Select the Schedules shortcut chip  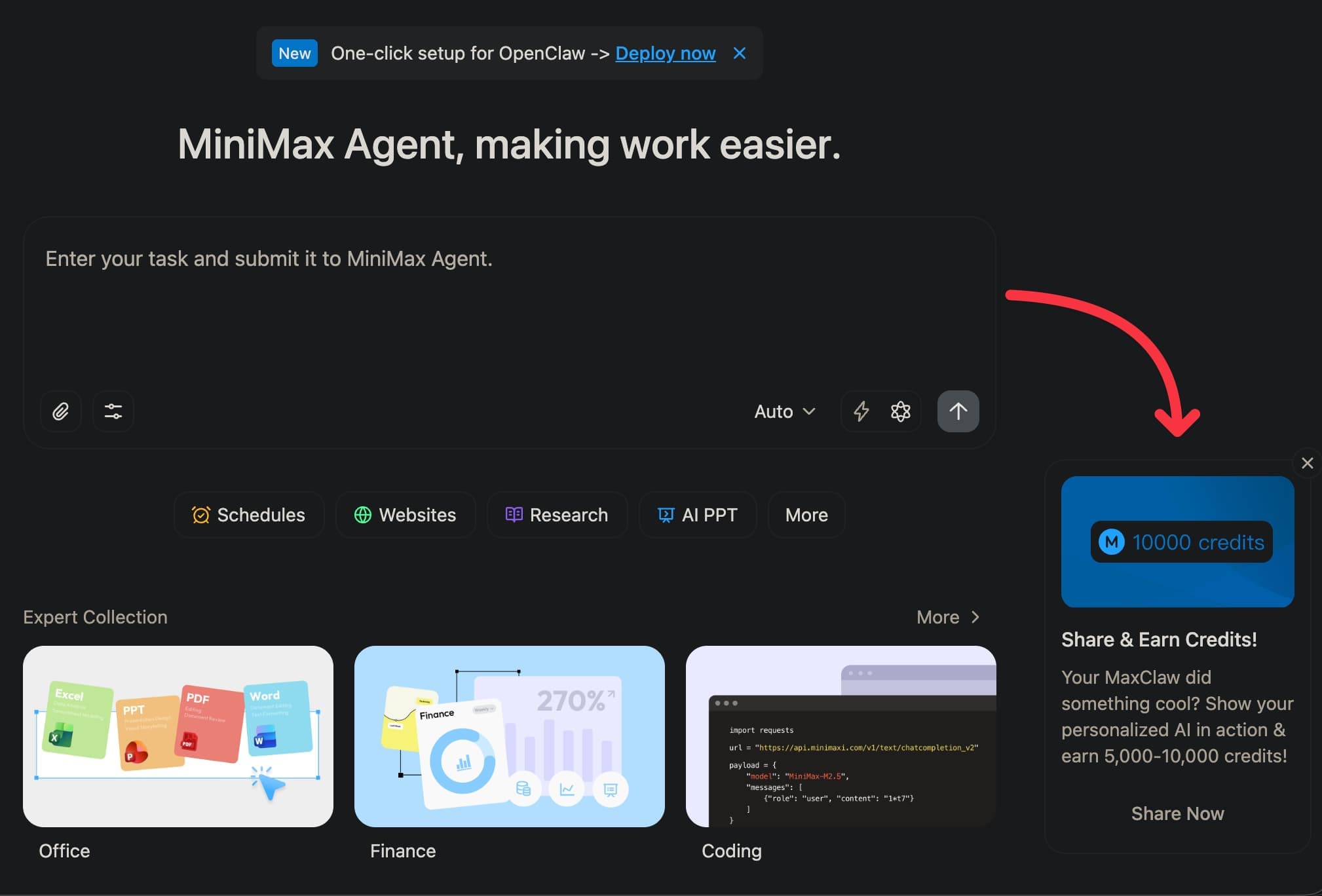point(248,515)
